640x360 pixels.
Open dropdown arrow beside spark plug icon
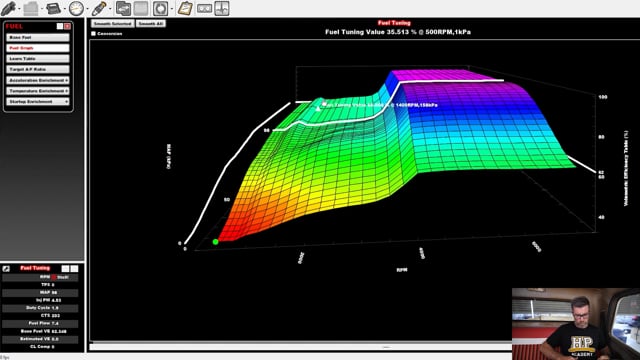110,9
